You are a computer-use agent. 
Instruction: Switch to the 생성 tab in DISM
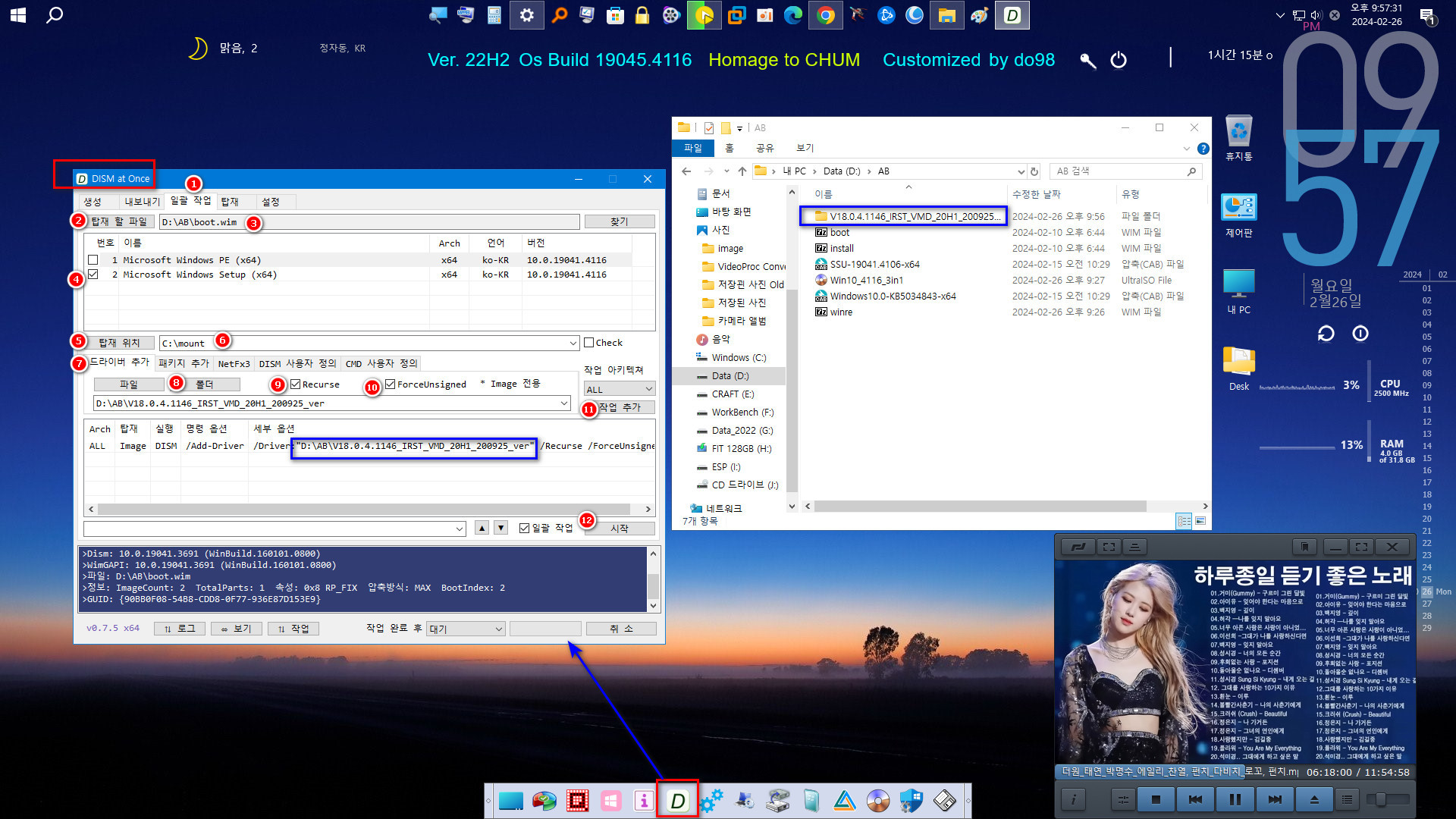pos(93,202)
